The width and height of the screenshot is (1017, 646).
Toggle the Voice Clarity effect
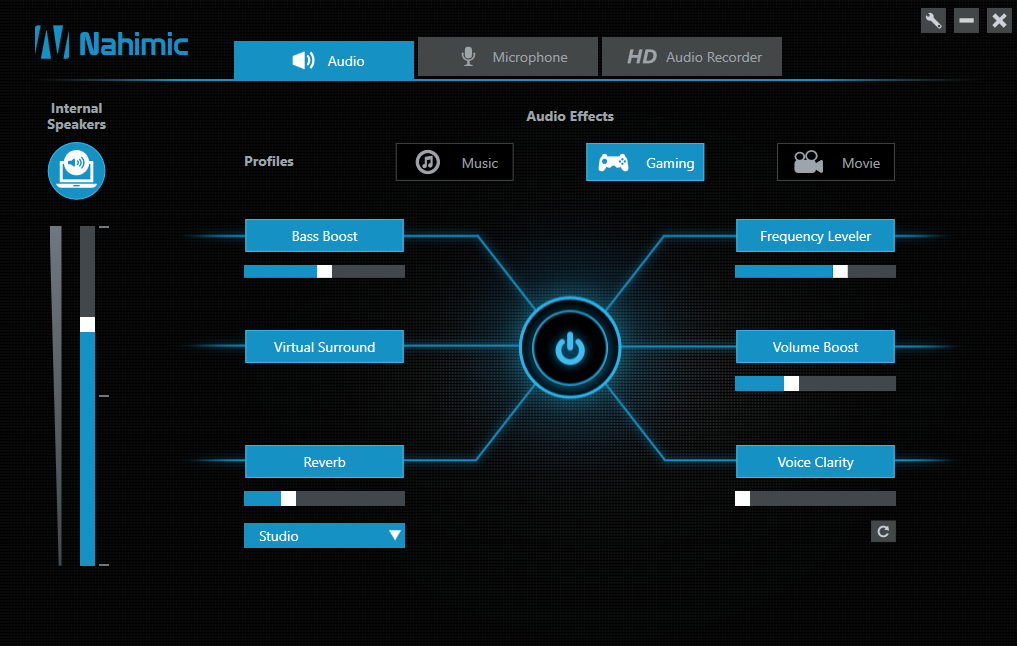click(815, 461)
